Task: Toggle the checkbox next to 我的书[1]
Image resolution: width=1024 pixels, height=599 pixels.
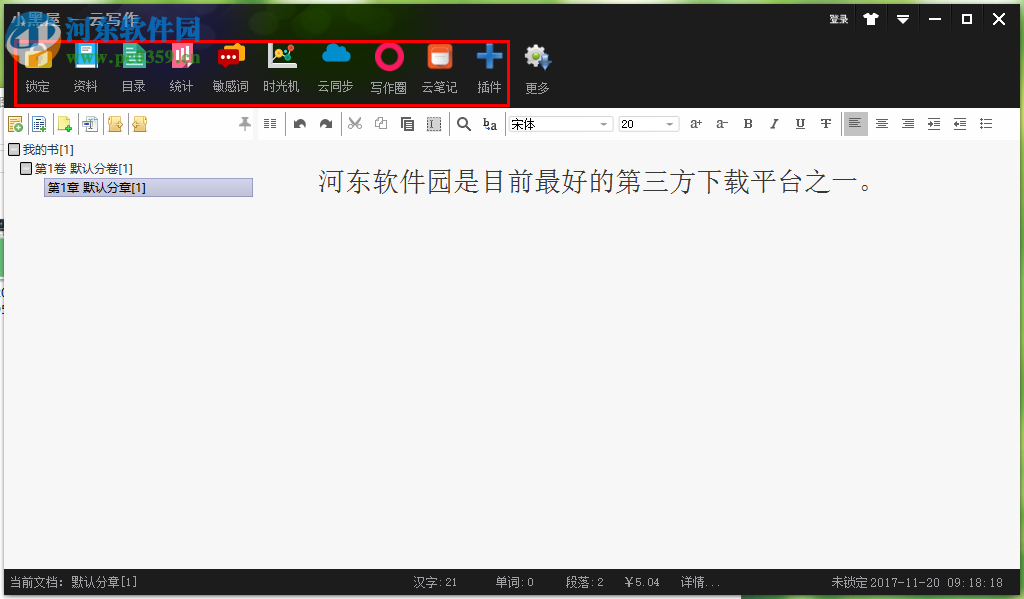Action: click(14, 148)
